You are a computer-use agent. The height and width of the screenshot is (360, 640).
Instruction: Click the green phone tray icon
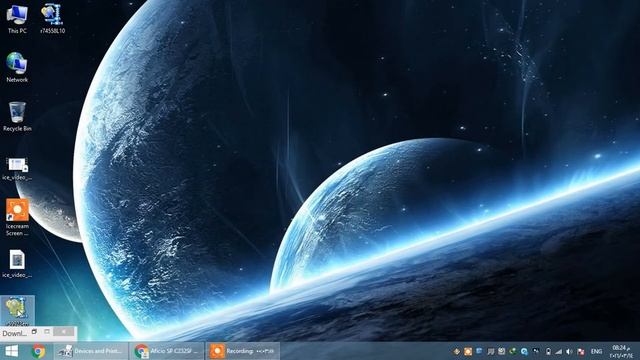[513, 351]
